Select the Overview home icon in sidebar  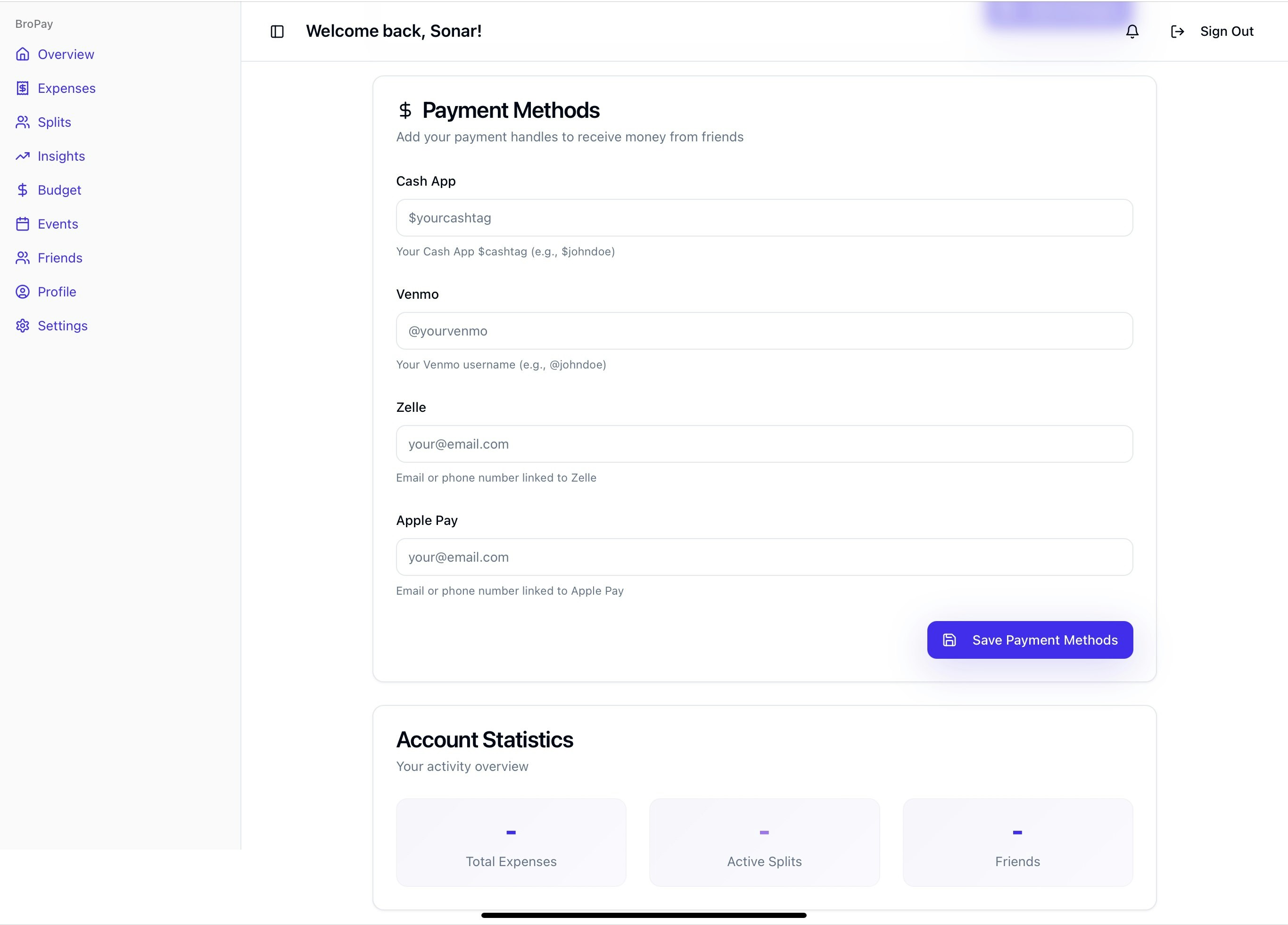[x=23, y=54]
